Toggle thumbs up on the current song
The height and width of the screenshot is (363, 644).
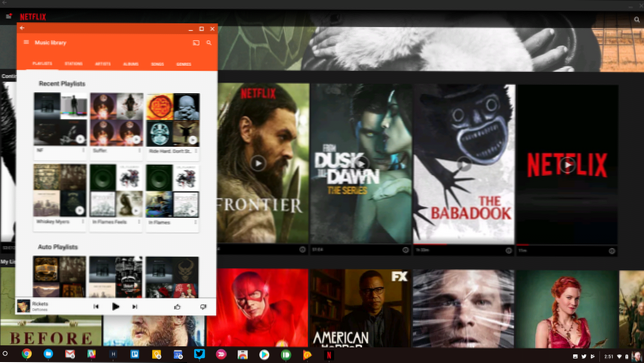177,306
